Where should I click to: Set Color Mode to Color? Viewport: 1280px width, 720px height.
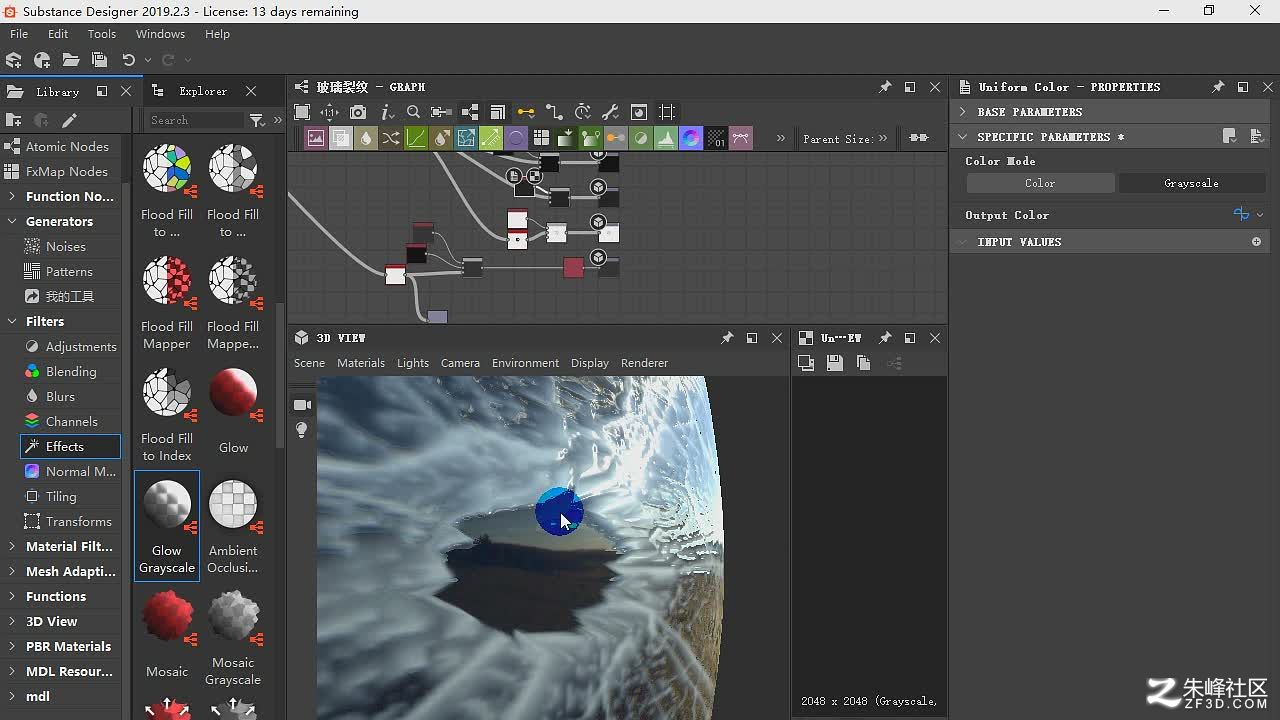pos(1040,183)
